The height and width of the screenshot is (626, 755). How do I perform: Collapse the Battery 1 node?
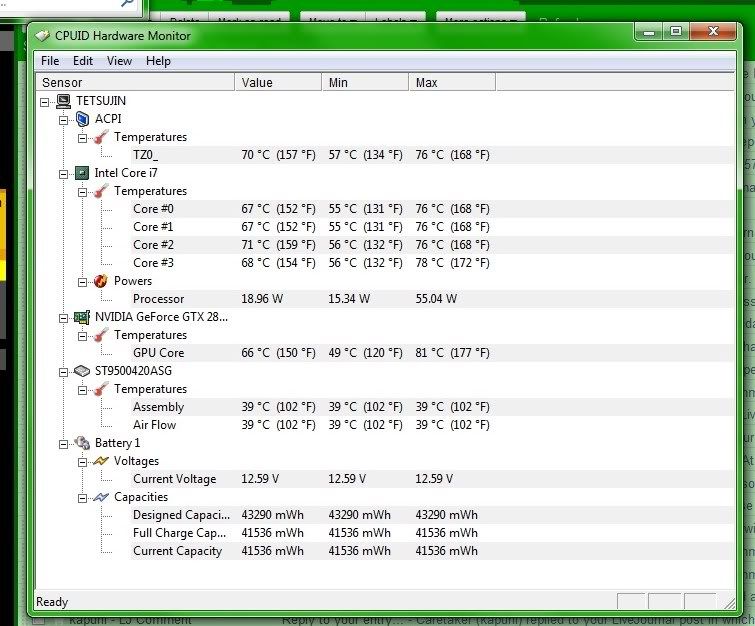pyautogui.click(x=64, y=444)
